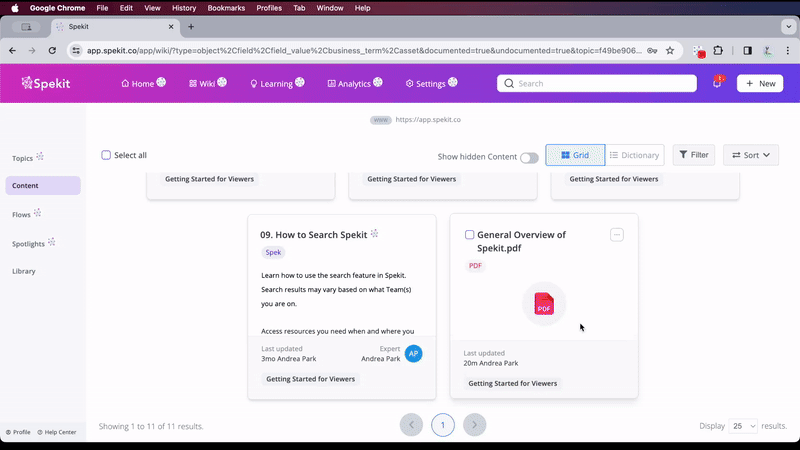Go to page 1 button
800x450 pixels.
[x=442, y=424]
